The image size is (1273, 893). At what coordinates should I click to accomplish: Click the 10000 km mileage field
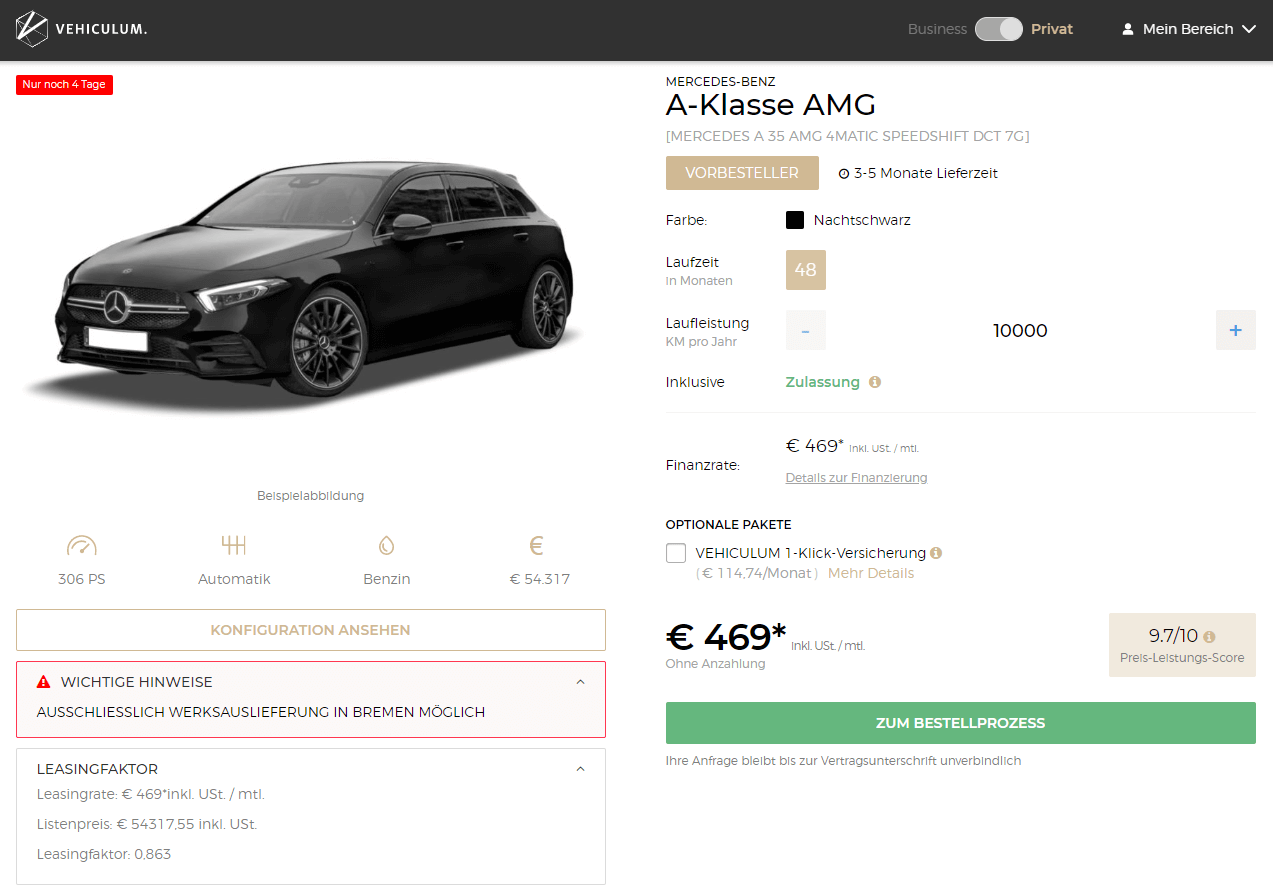[x=1020, y=331]
